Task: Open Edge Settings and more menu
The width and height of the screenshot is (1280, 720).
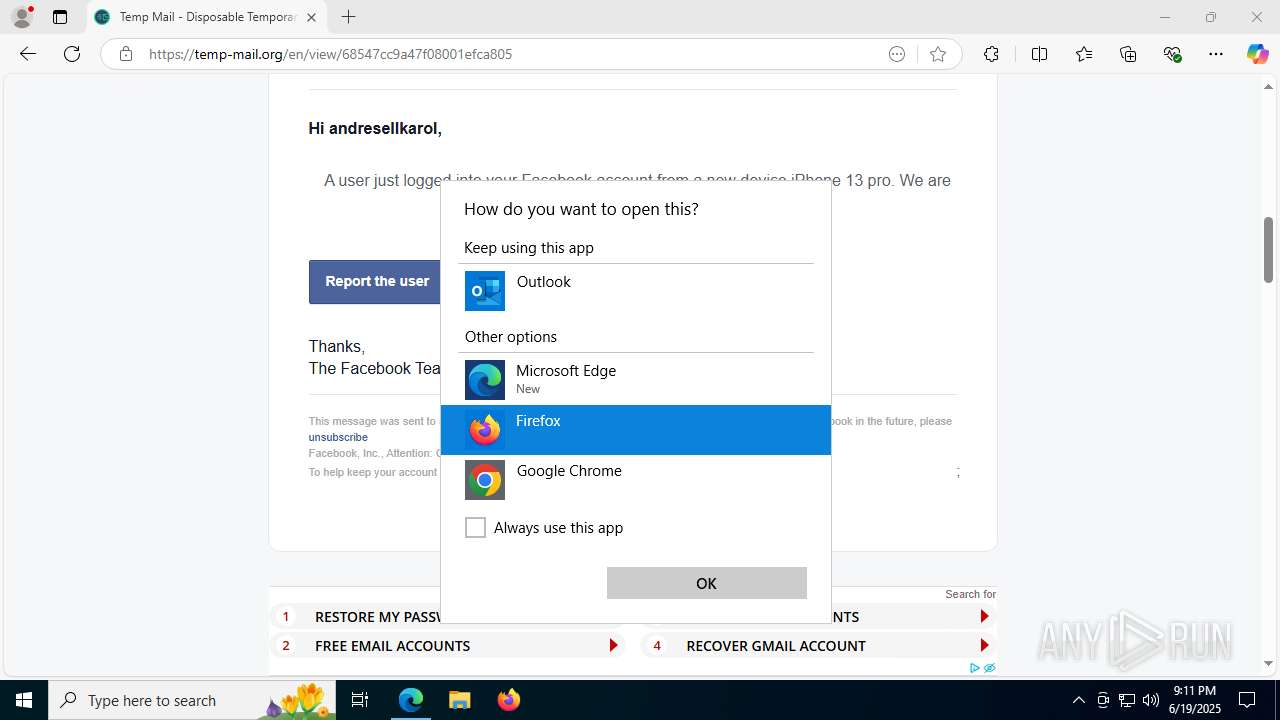Action: [1216, 54]
